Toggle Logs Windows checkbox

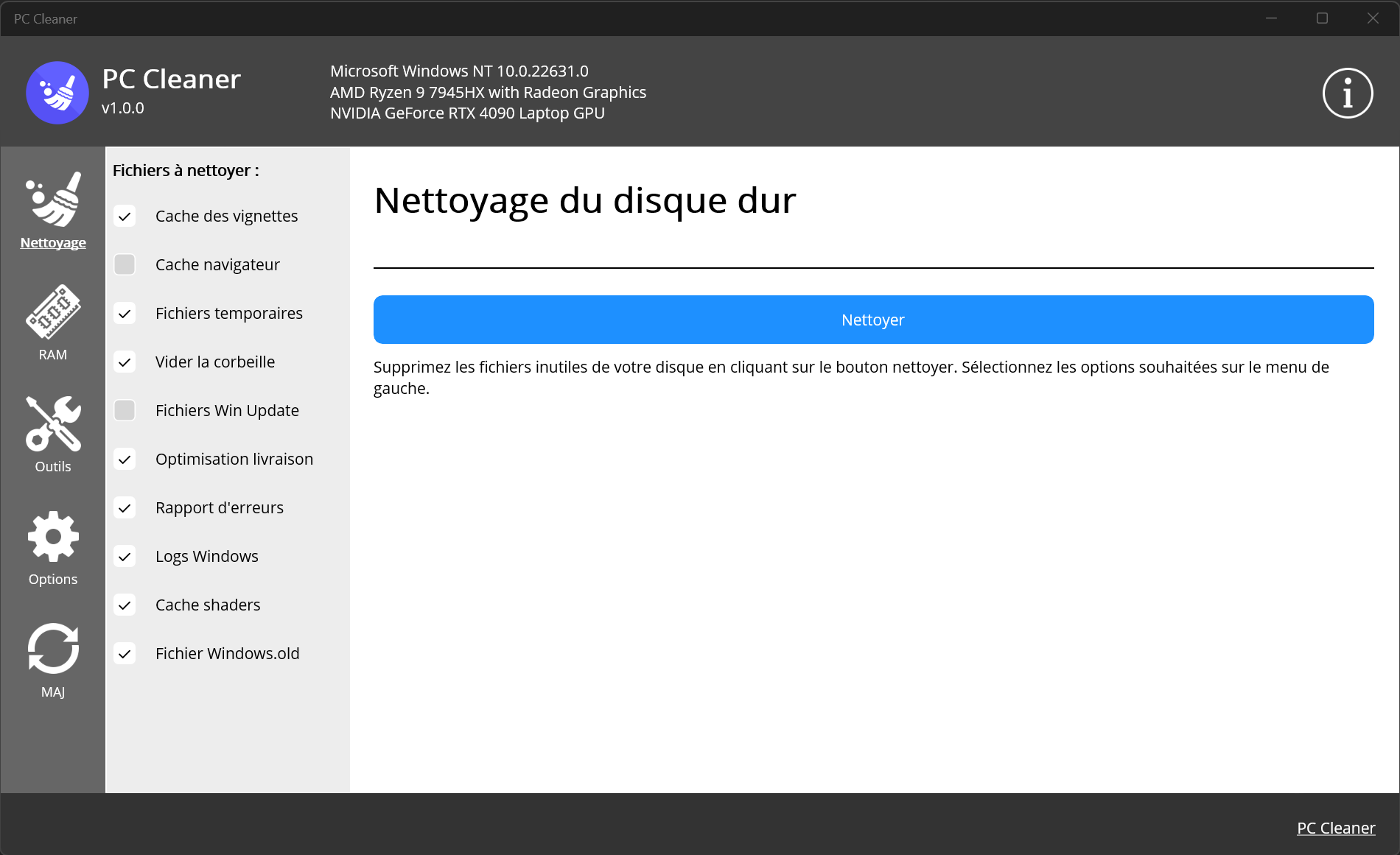coord(125,556)
